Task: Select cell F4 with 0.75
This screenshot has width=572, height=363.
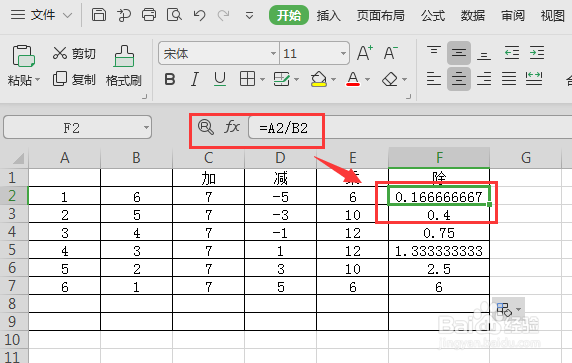Action: click(439, 232)
